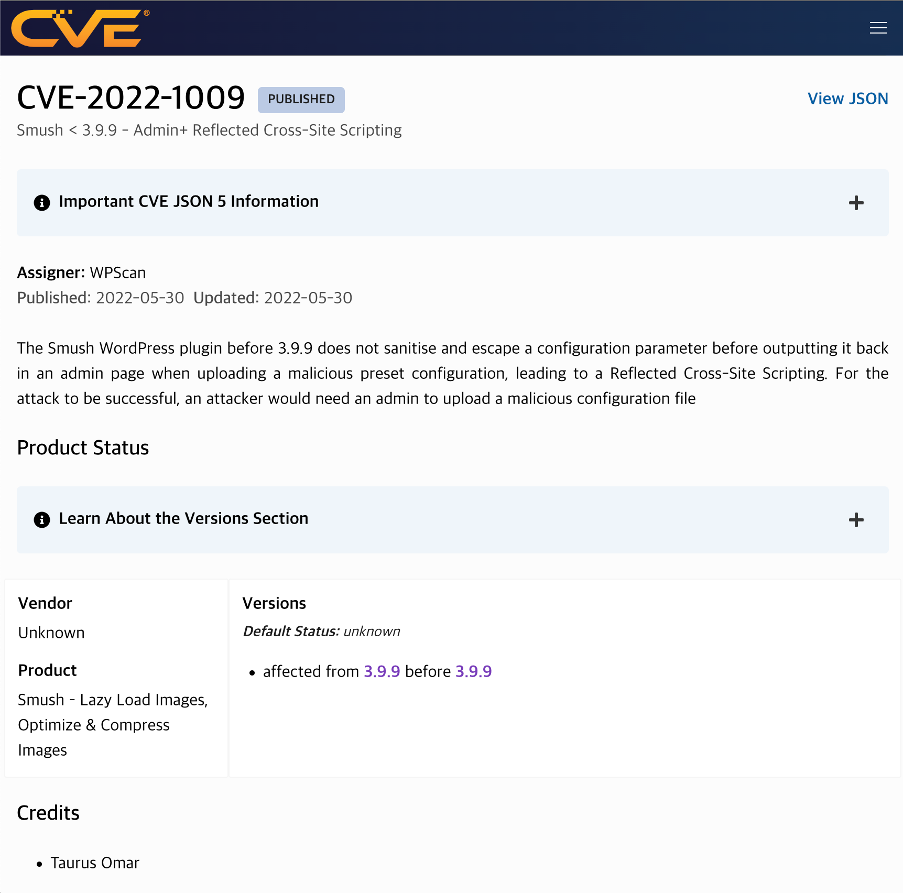Select the CVE-2022-1009 heading text
The height and width of the screenshot is (894, 904).
[x=131, y=97]
